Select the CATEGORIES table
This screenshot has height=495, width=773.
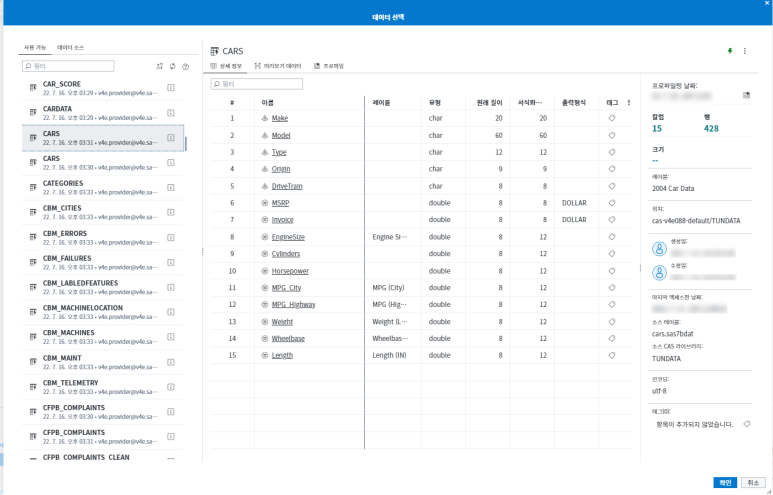[x=103, y=187]
